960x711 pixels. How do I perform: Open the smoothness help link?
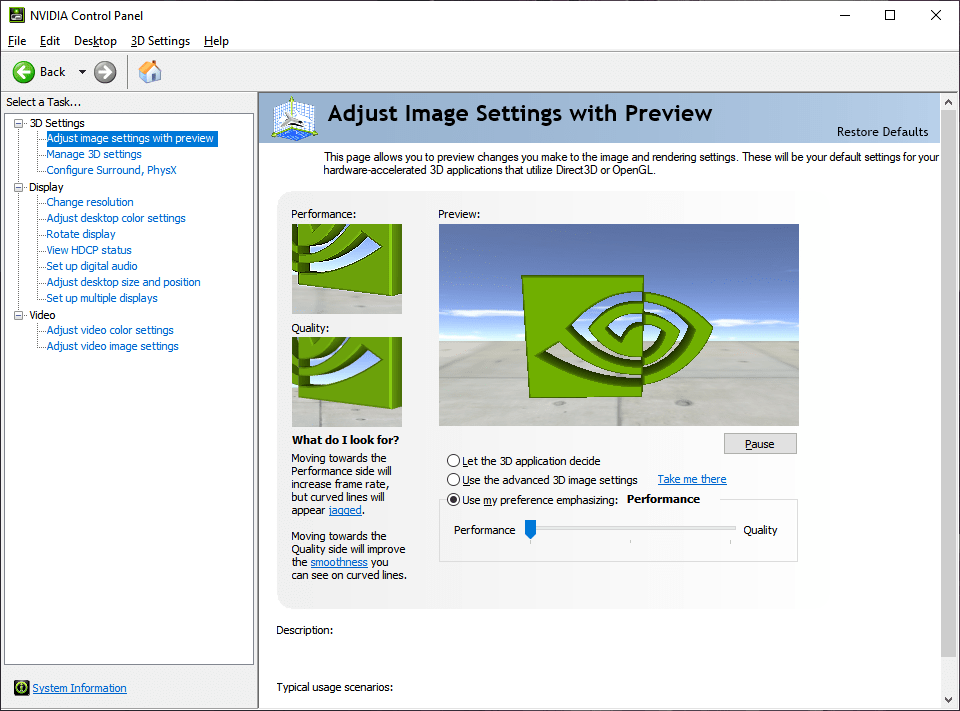coord(339,562)
